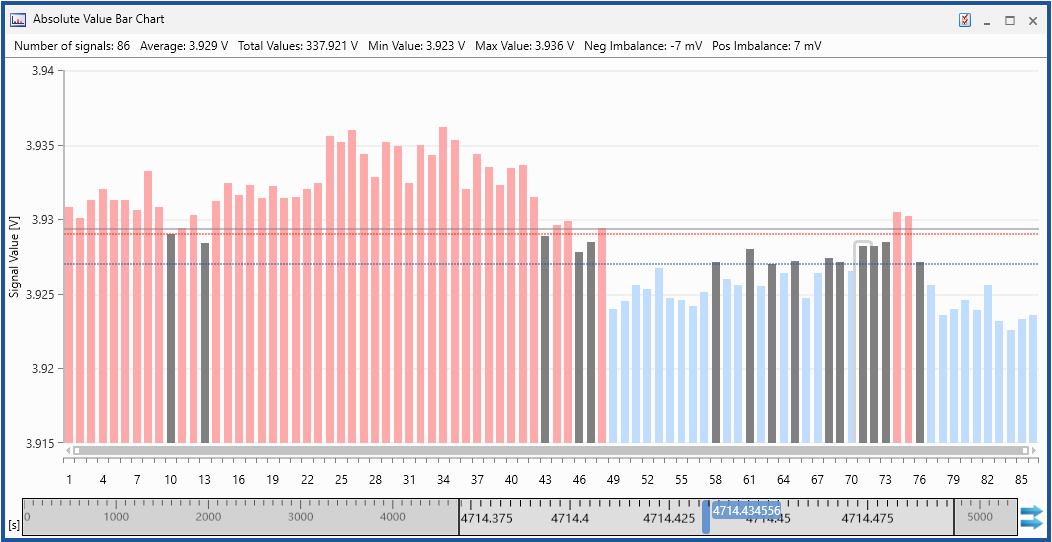Minimize the Absolute Value Bar Chart window
Viewport: 1052px width, 542px height.
(987, 20)
